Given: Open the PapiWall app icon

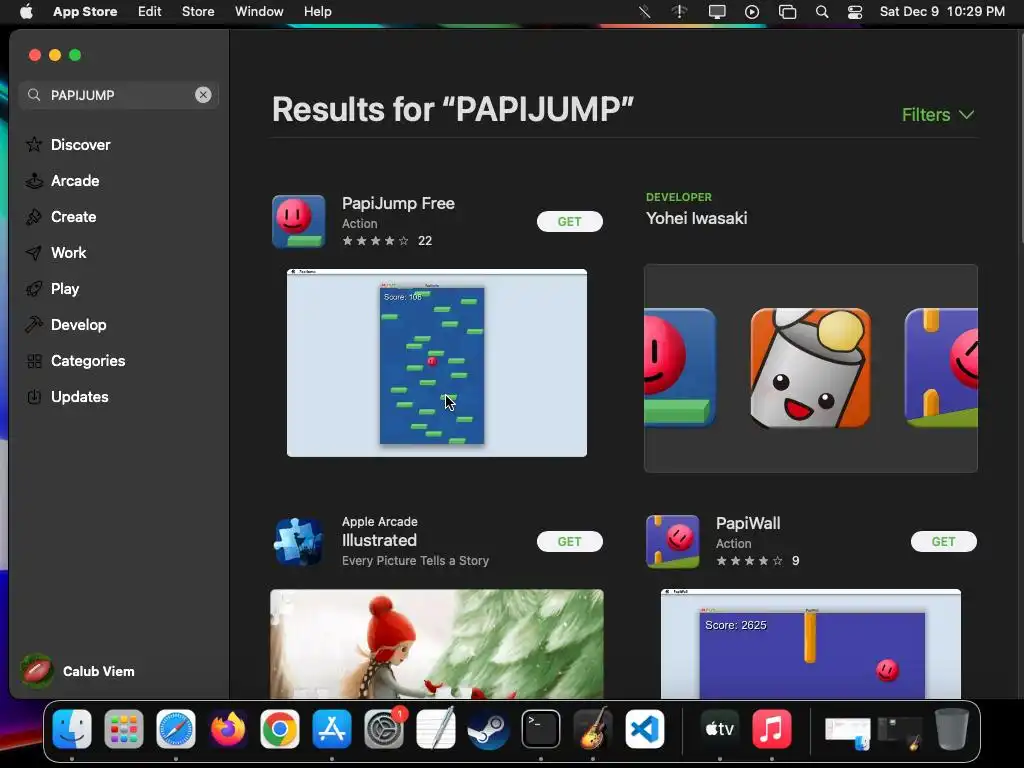Looking at the screenshot, I should tap(673, 541).
